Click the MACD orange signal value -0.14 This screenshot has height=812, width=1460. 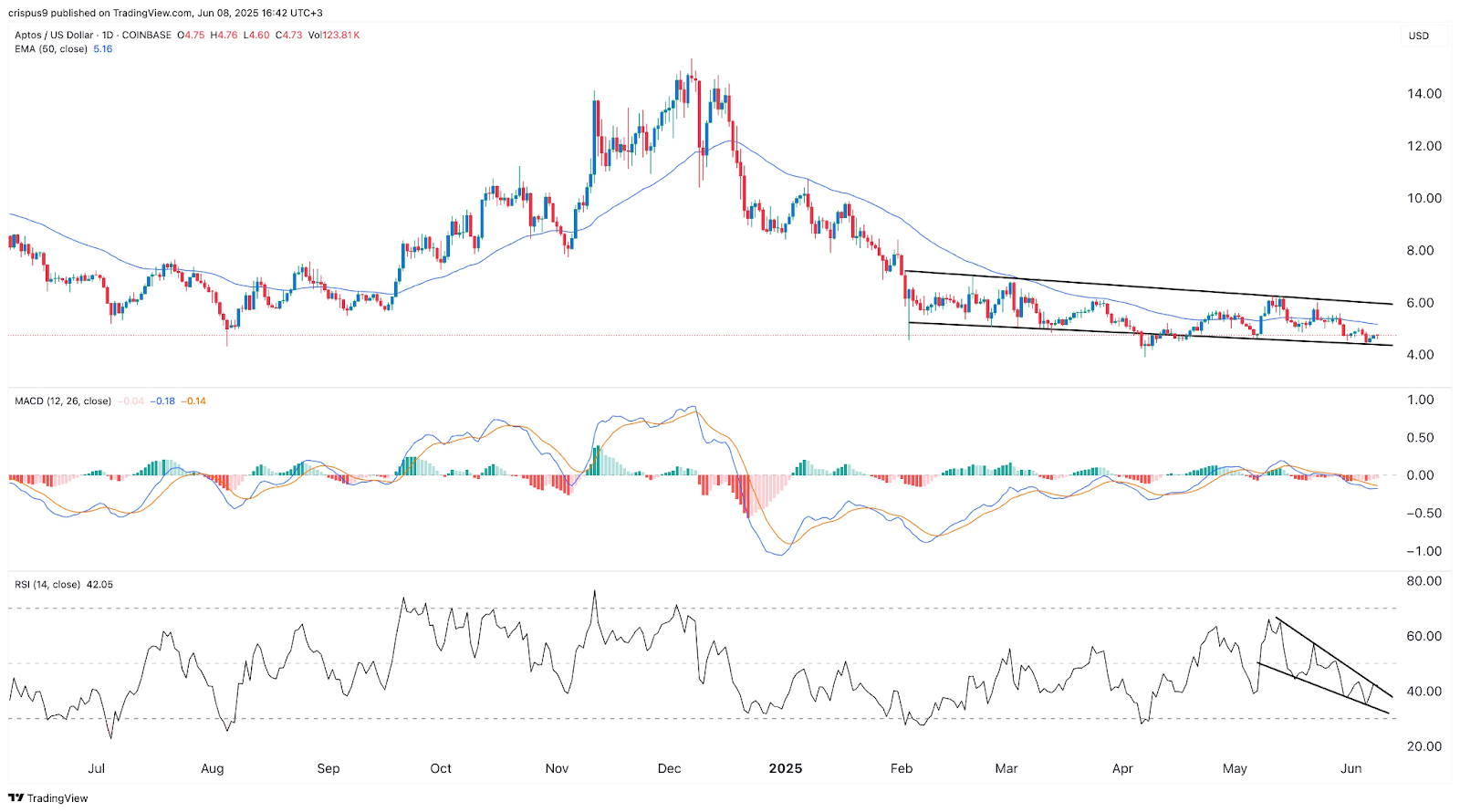(193, 401)
